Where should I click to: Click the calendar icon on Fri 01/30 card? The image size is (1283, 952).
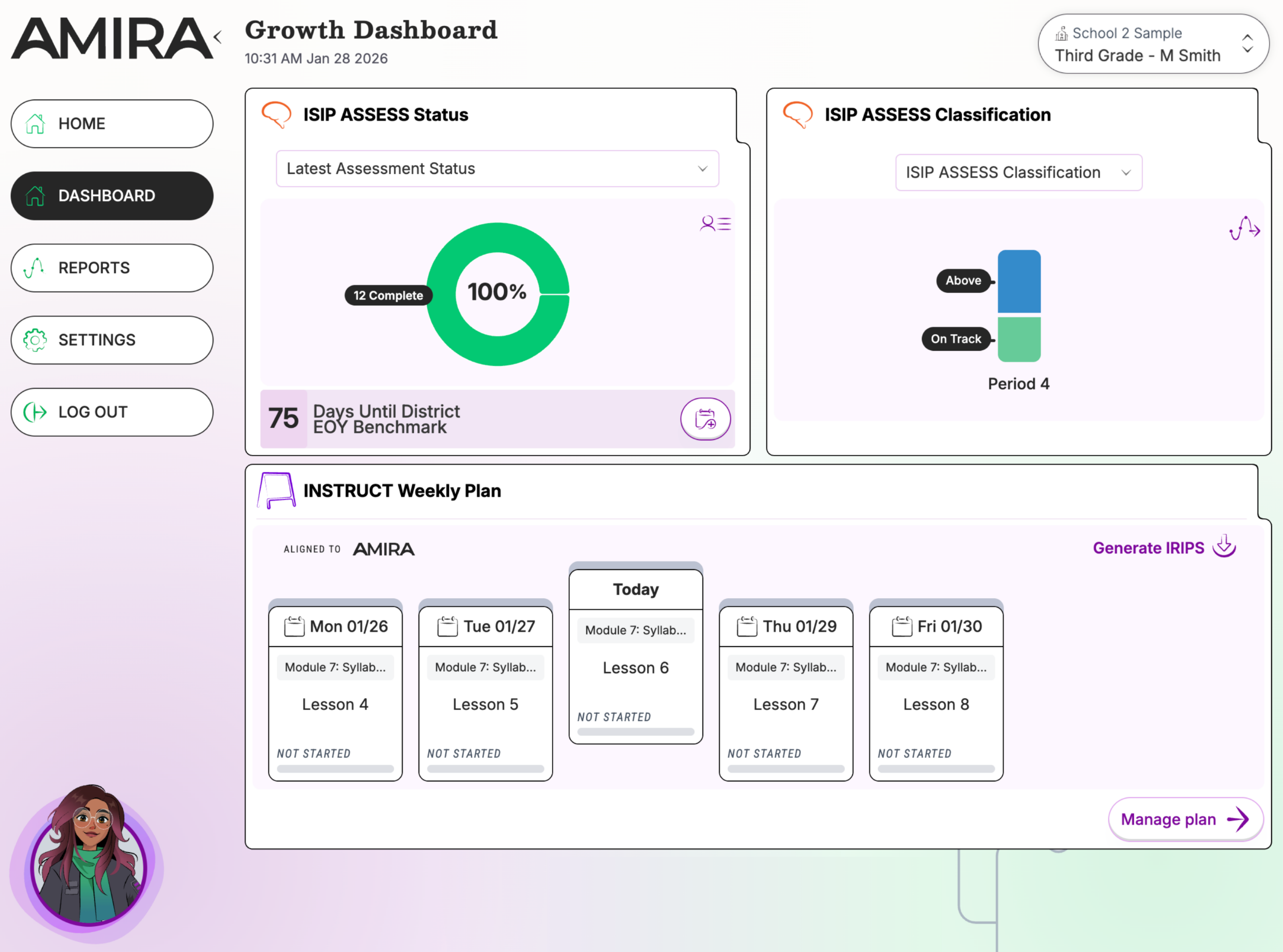pos(902,626)
